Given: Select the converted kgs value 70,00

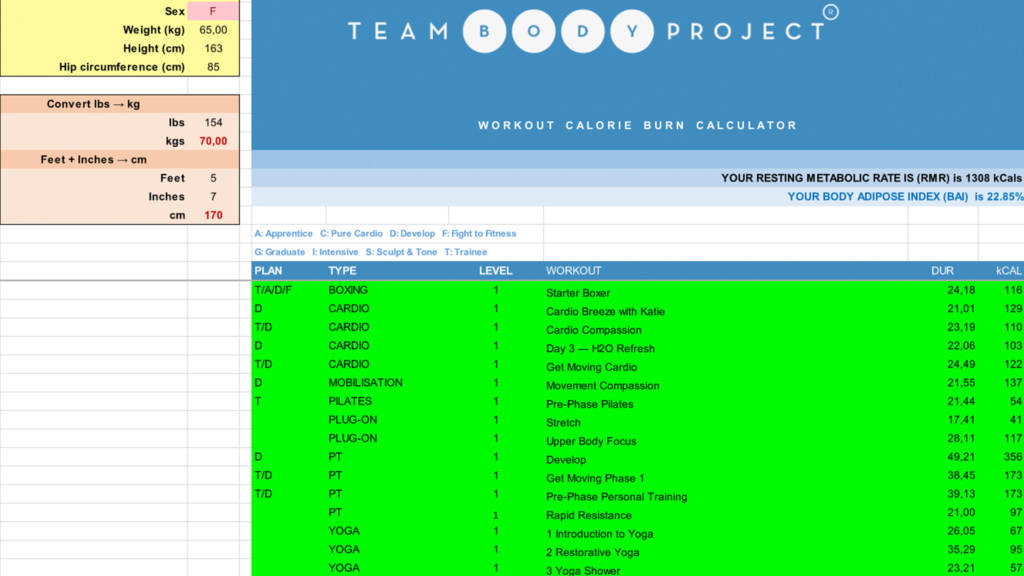Looking at the screenshot, I should click(x=215, y=140).
